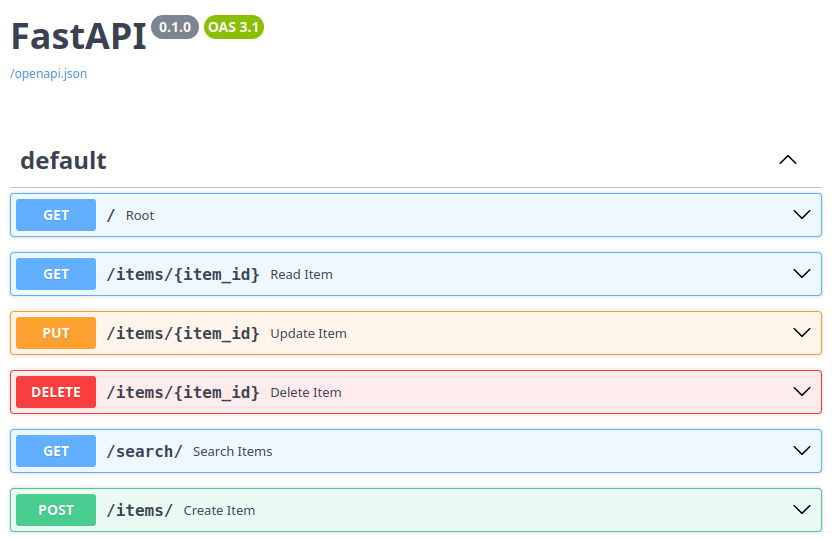Click the /items/{item_id} path for Delete Item
Image resolution: width=834 pixels, height=538 pixels.
[x=183, y=393]
